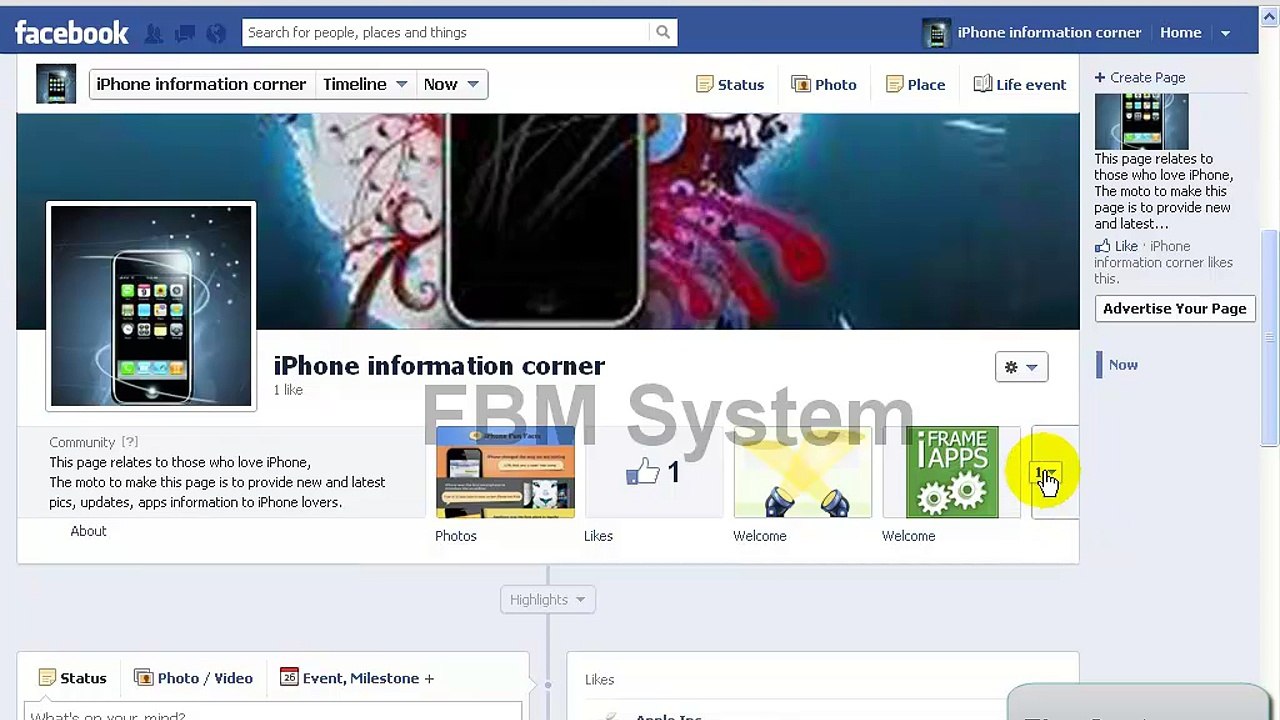The height and width of the screenshot is (720, 1280).
Task: Click the search magnifier button
Action: pos(663,32)
